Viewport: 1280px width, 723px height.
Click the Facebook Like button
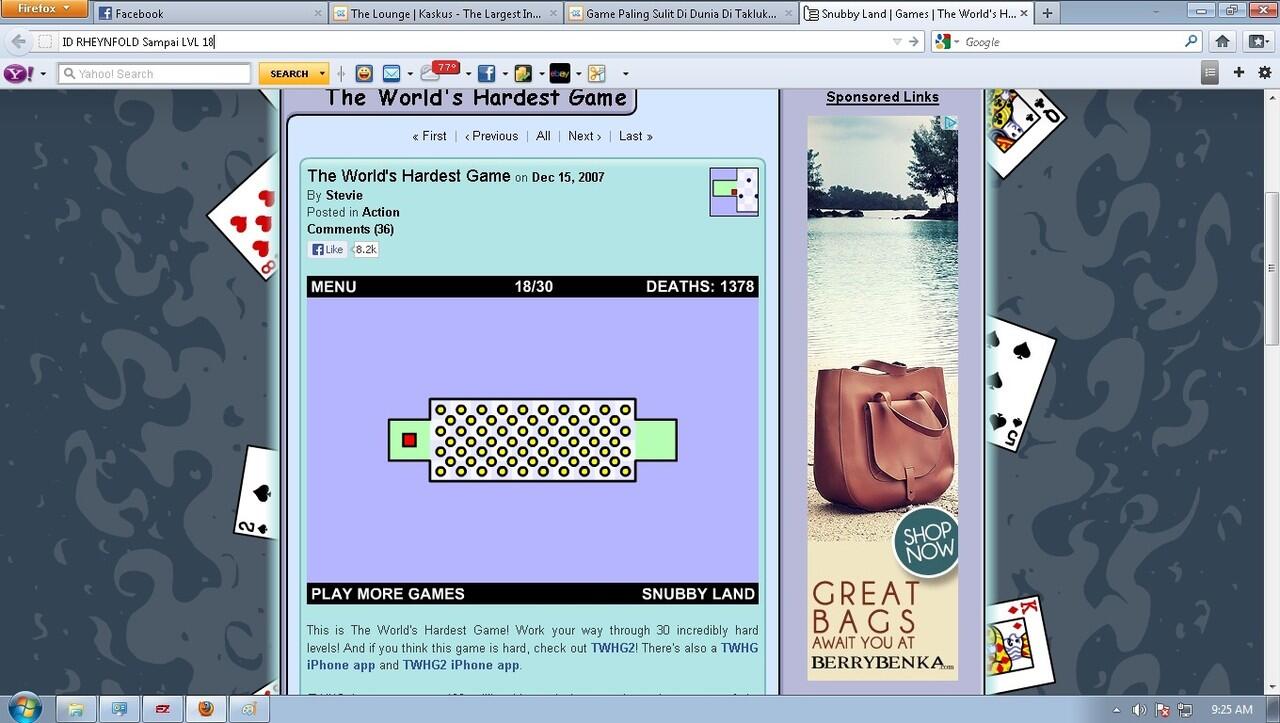[327, 250]
